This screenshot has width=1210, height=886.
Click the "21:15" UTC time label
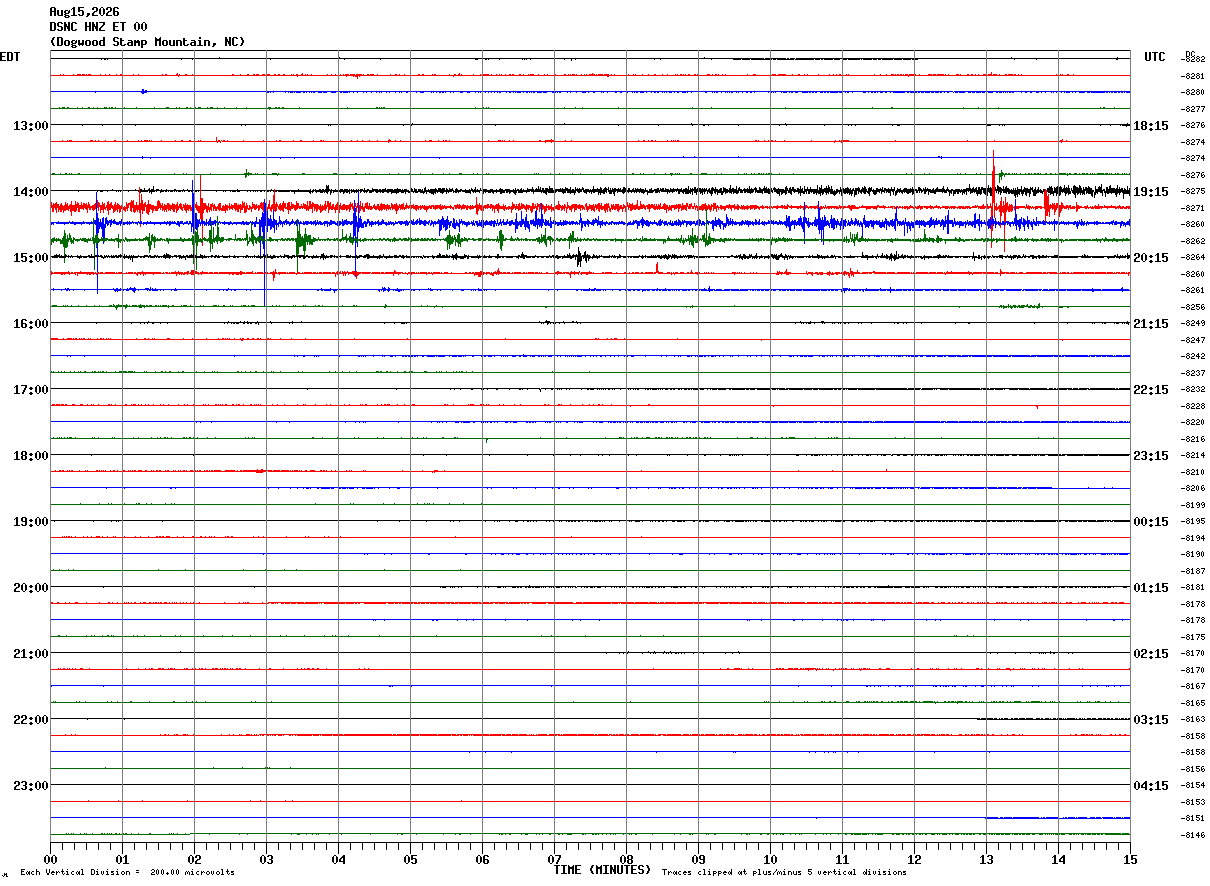[x=1151, y=324]
